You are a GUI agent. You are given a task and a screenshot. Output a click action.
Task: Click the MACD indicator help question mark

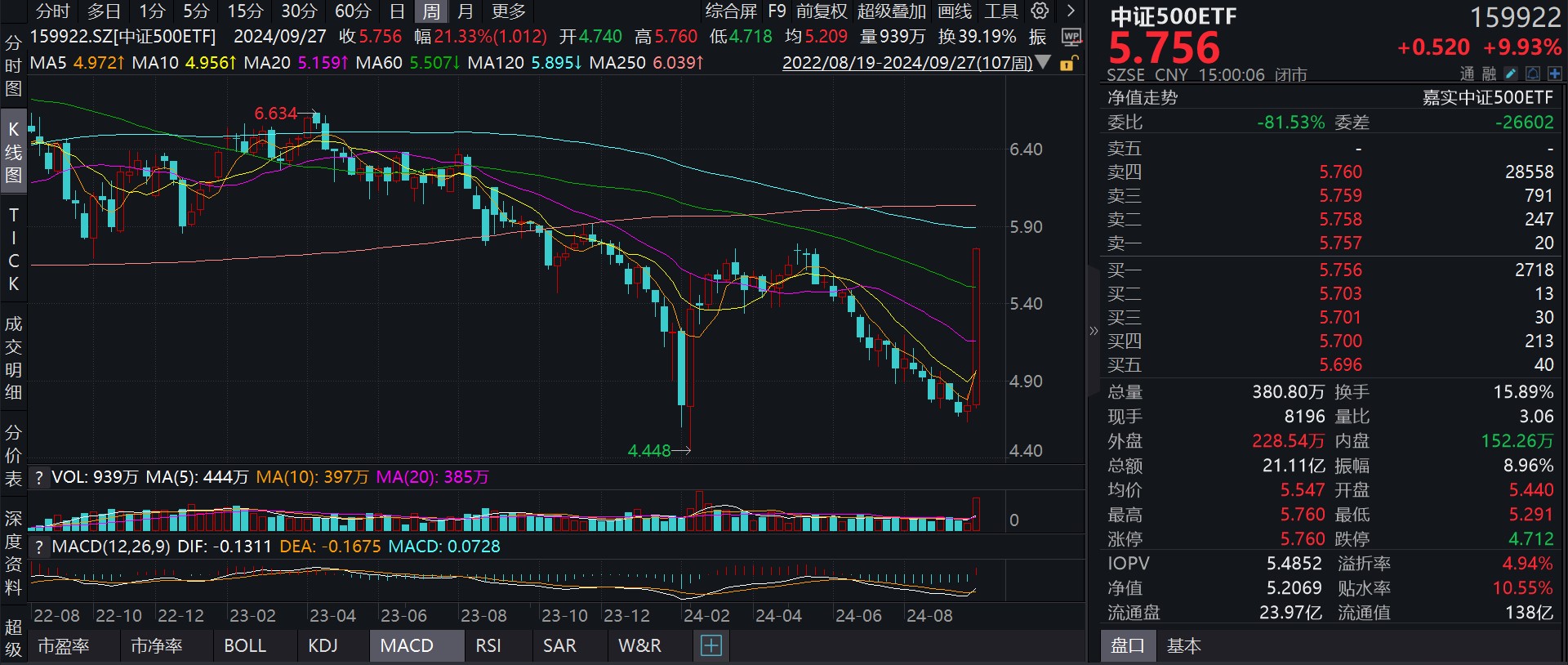[38, 547]
